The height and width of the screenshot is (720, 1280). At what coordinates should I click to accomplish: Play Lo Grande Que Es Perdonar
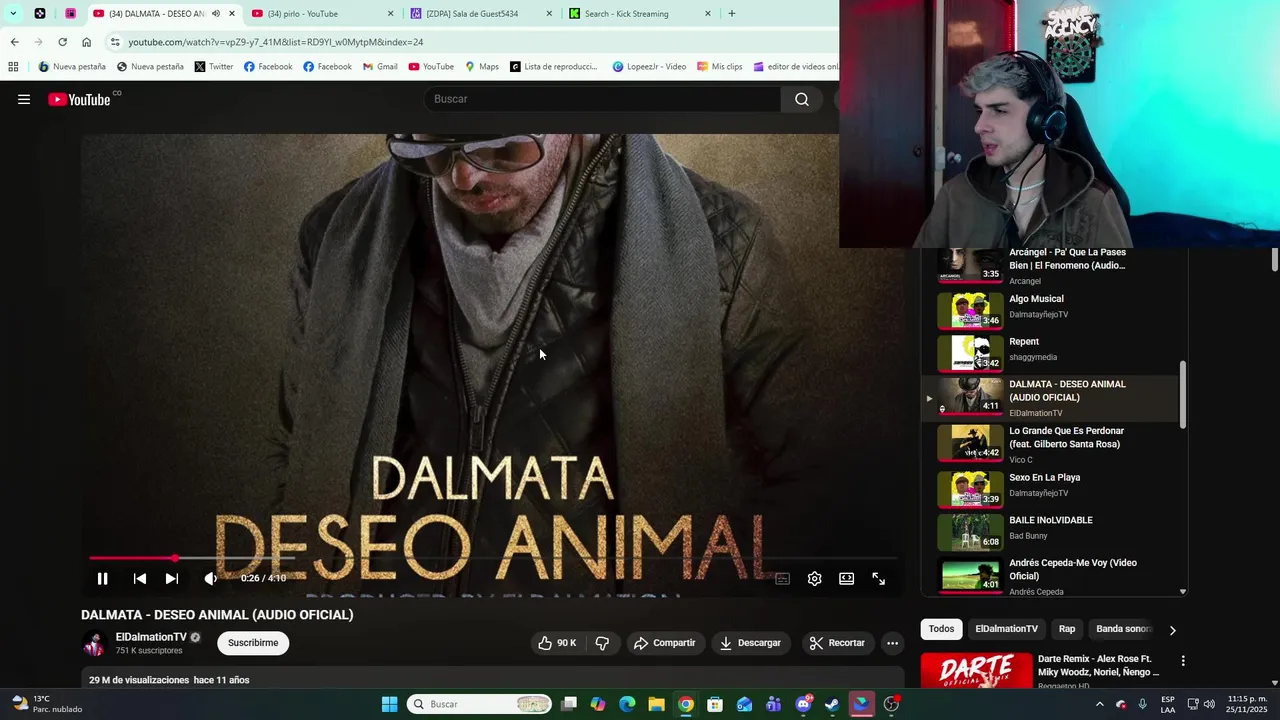1050,443
